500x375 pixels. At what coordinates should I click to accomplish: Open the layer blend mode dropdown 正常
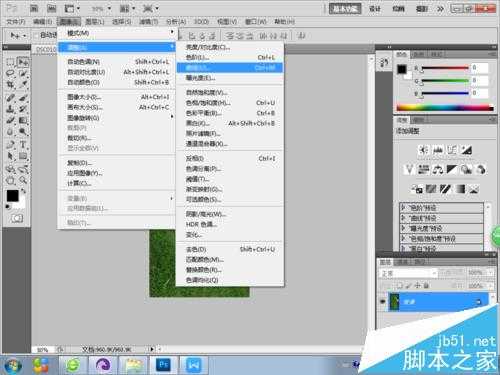point(408,273)
